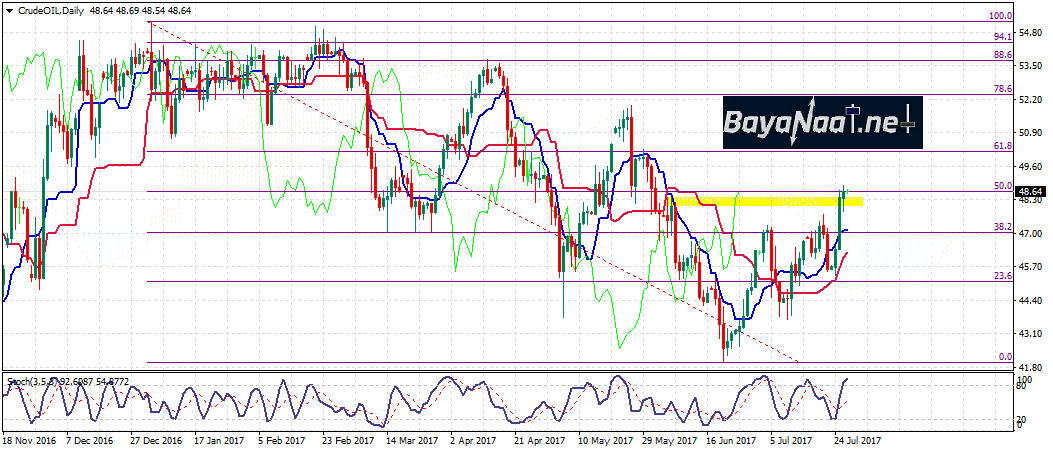Click the 23.6 Fibonacci level label
This screenshot has width=1053, height=452.
coord(1003,276)
